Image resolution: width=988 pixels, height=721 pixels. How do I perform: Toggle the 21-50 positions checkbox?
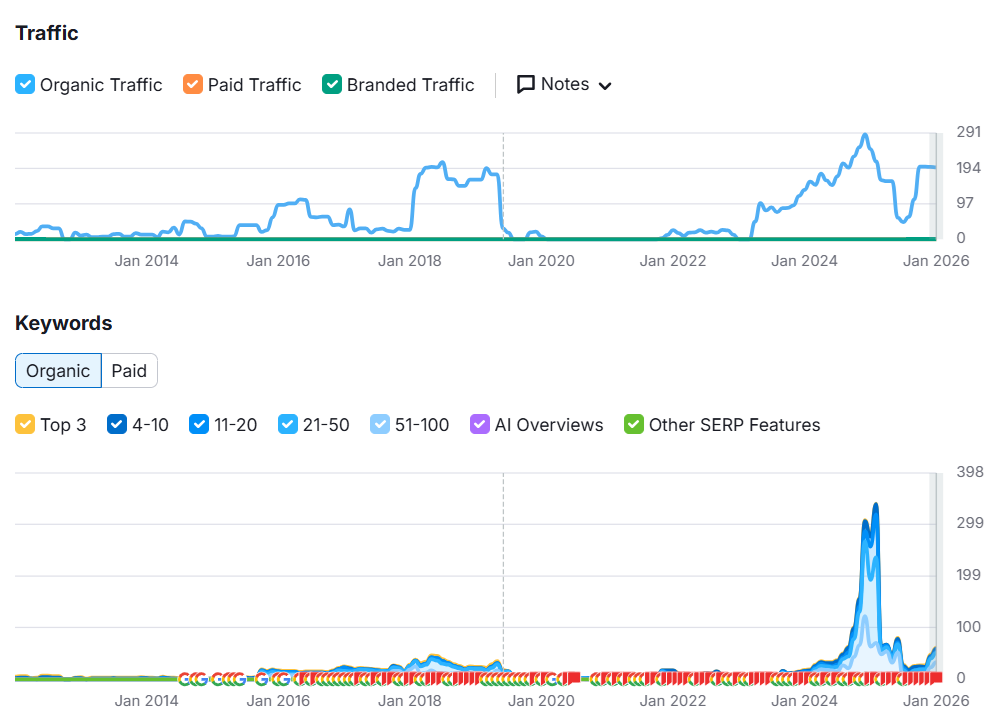[288, 425]
